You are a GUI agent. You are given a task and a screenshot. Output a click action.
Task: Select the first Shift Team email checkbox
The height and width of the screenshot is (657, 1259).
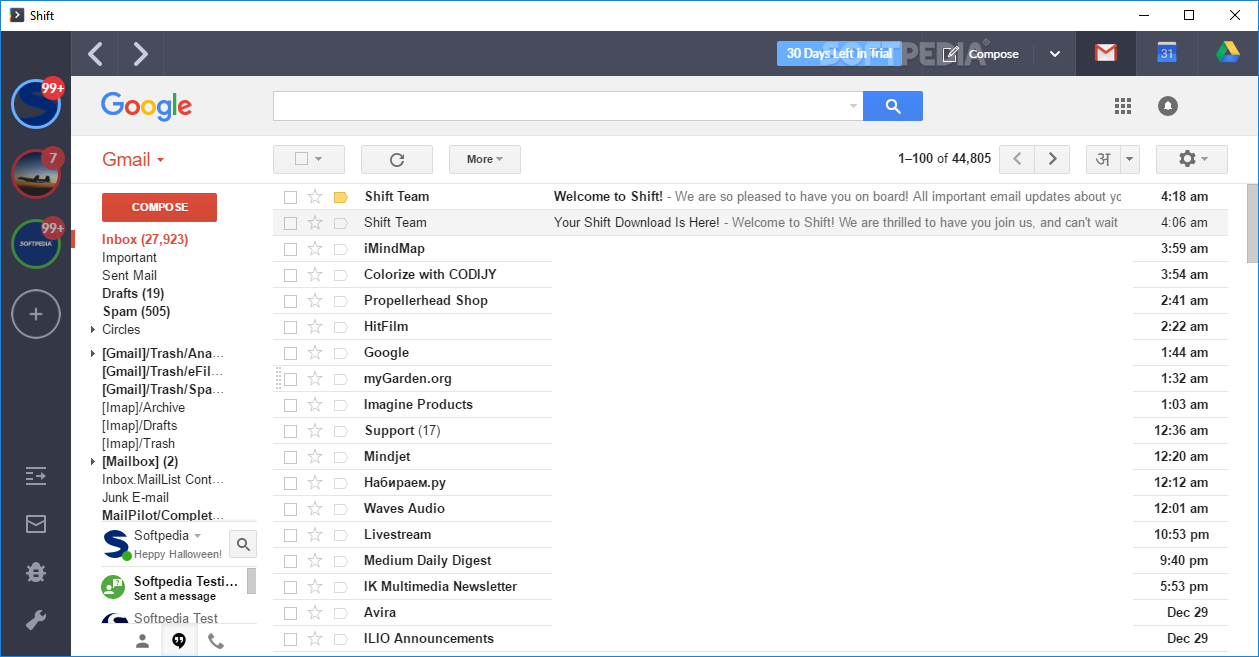click(x=290, y=197)
